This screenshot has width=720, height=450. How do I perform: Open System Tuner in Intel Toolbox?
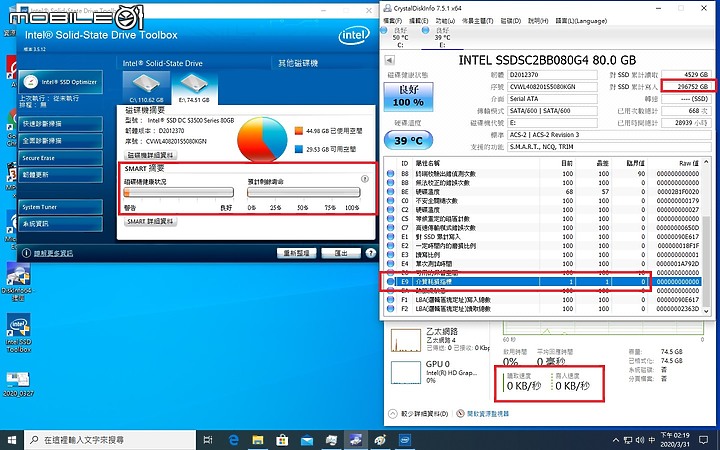[61, 207]
